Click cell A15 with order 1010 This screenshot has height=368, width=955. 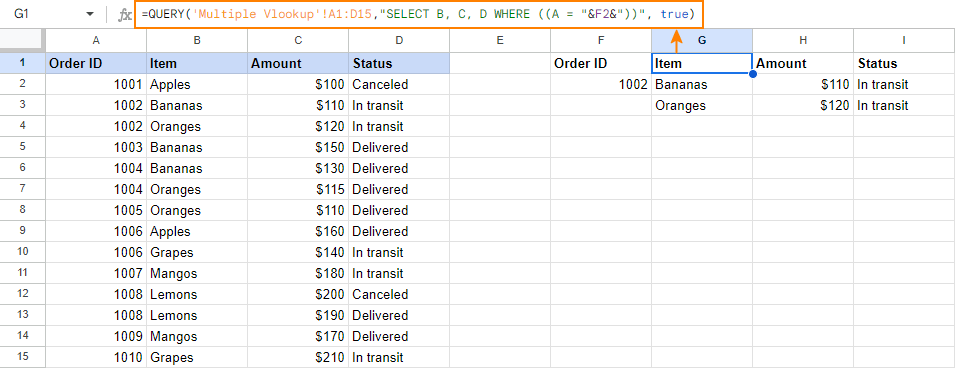[96, 357]
